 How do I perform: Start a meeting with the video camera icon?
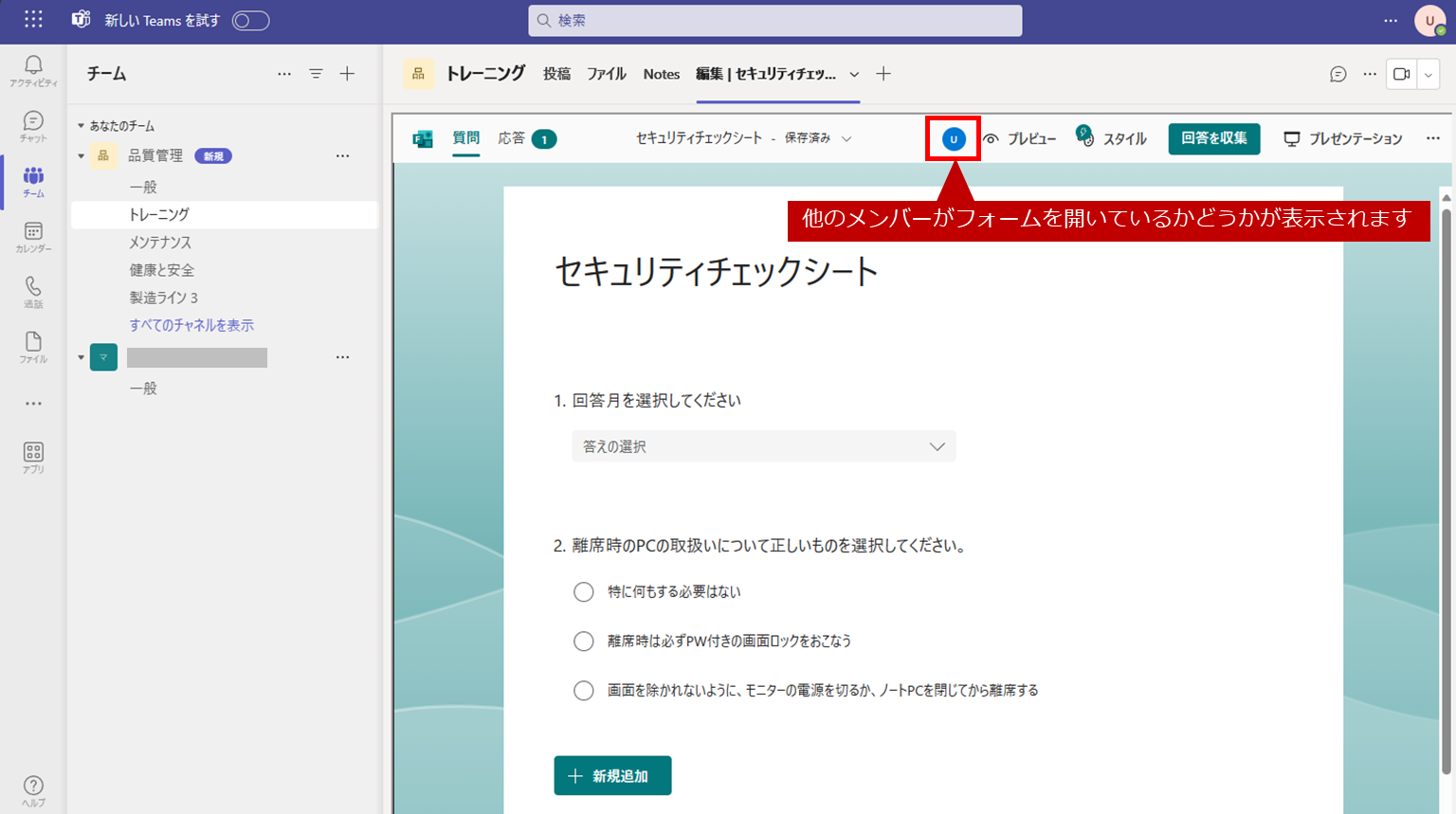(1402, 74)
